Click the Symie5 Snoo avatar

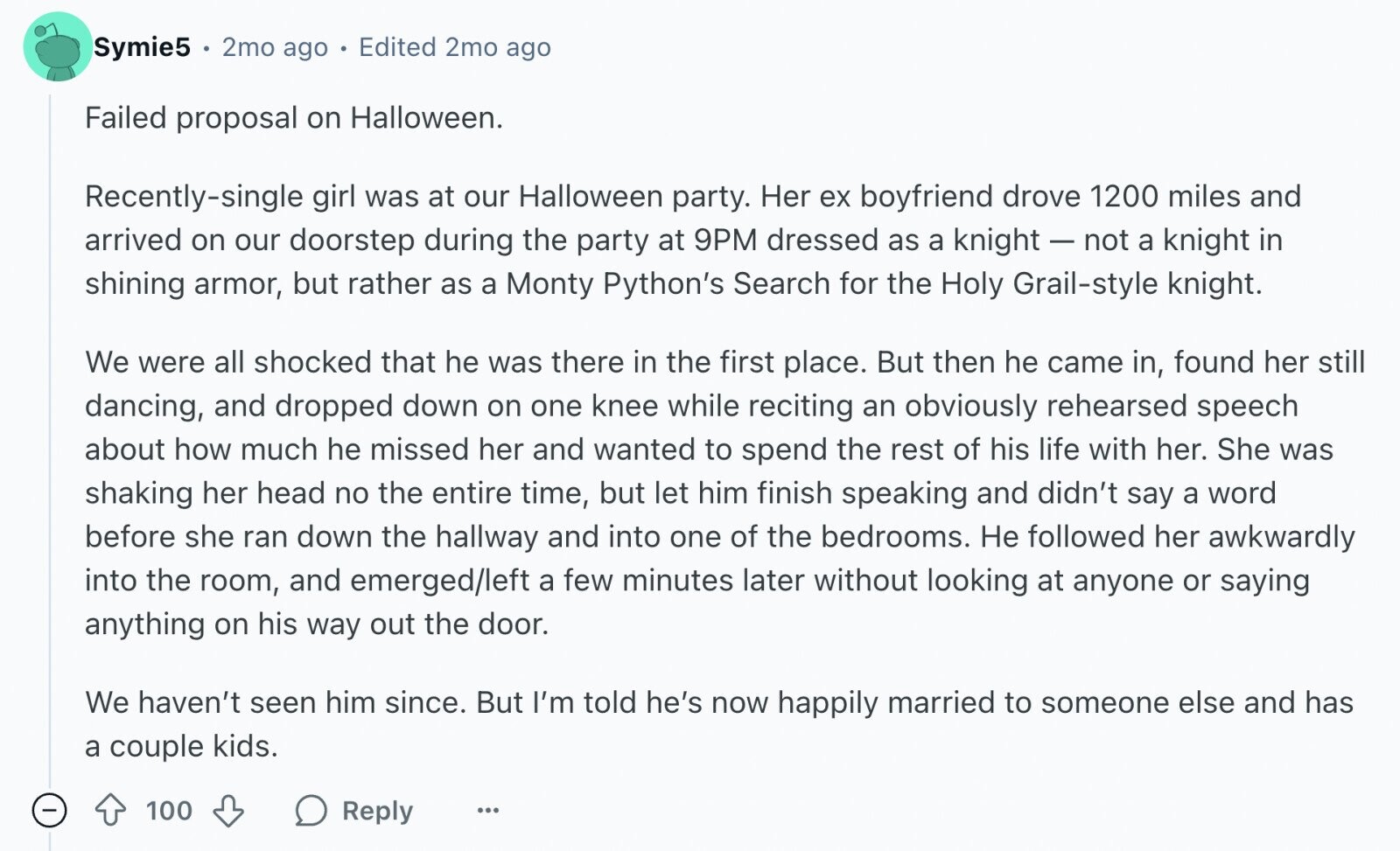pyautogui.click(x=56, y=47)
